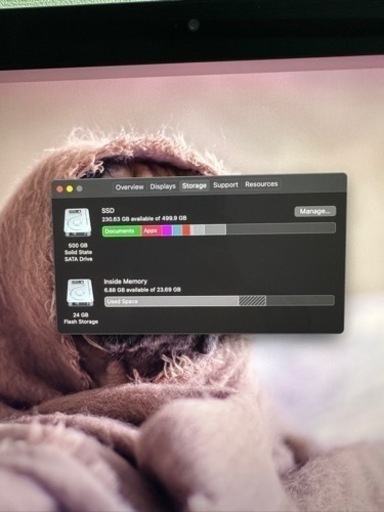Click the Inside Memory volume name
Viewport: 384px width, 512px height.
(x=125, y=282)
